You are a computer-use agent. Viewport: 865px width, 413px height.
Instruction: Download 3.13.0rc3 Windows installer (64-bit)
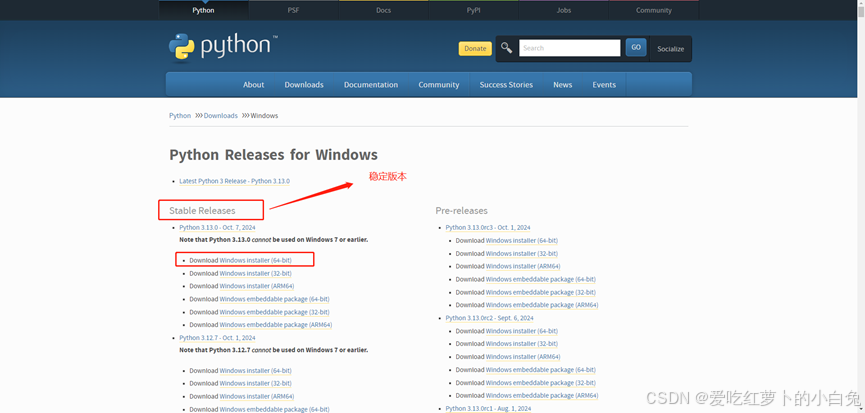[x=522, y=240]
